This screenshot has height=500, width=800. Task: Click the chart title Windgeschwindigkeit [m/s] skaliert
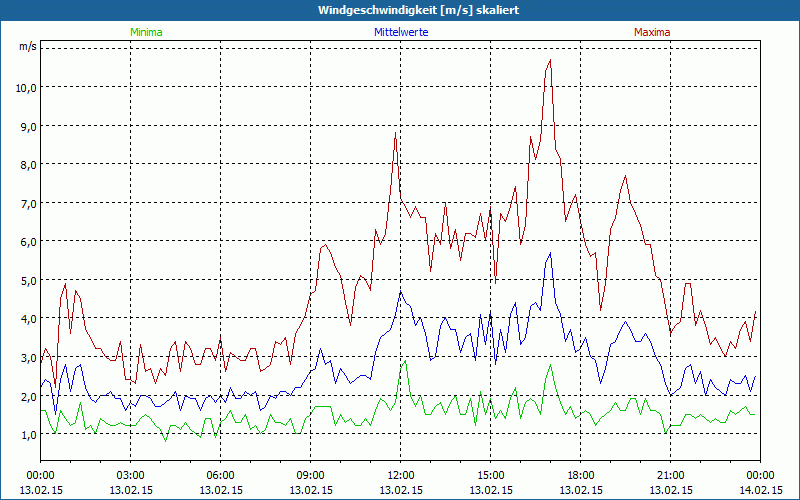tap(418, 10)
